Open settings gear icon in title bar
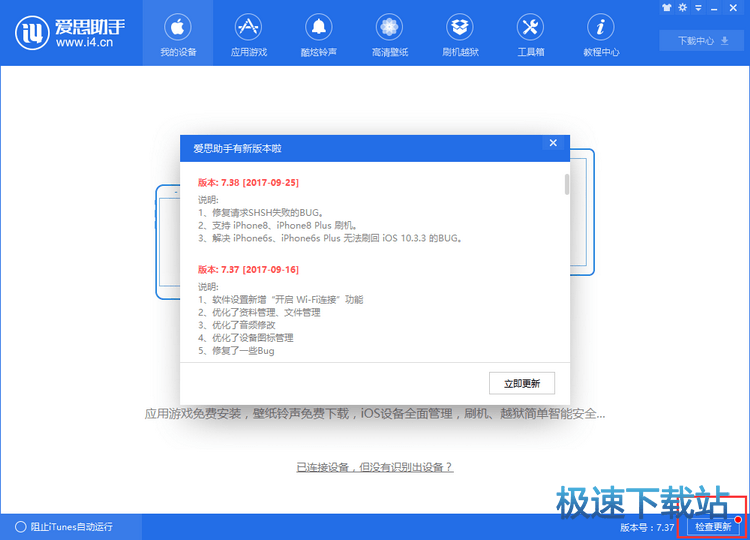The width and height of the screenshot is (750, 540). [x=683, y=8]
